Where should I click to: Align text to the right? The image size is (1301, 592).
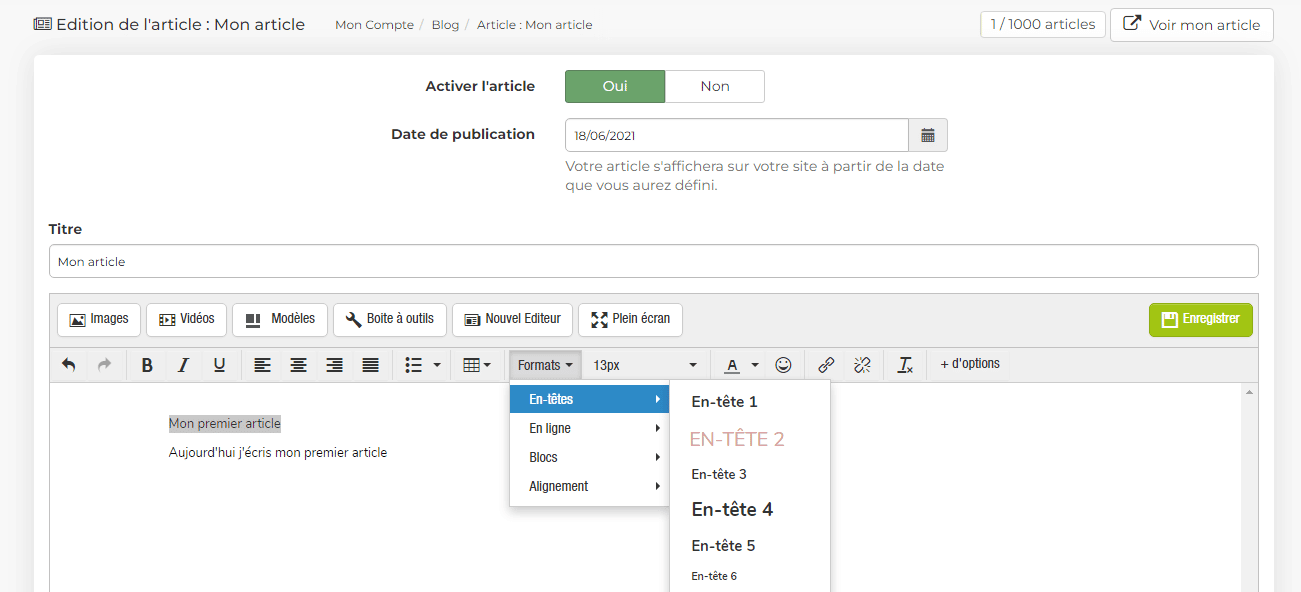[x=334, y=365]
